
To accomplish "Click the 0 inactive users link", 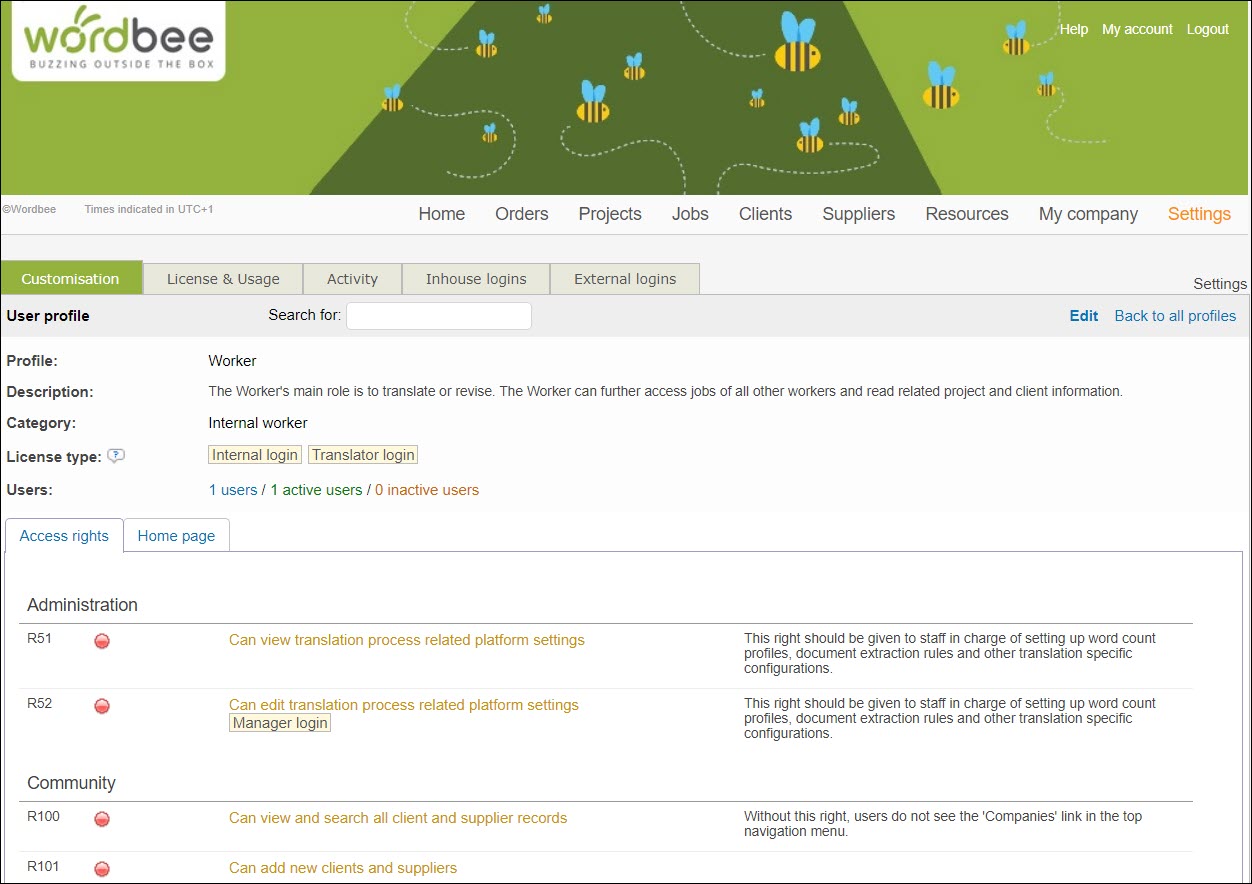I will (x=427, y=490).
